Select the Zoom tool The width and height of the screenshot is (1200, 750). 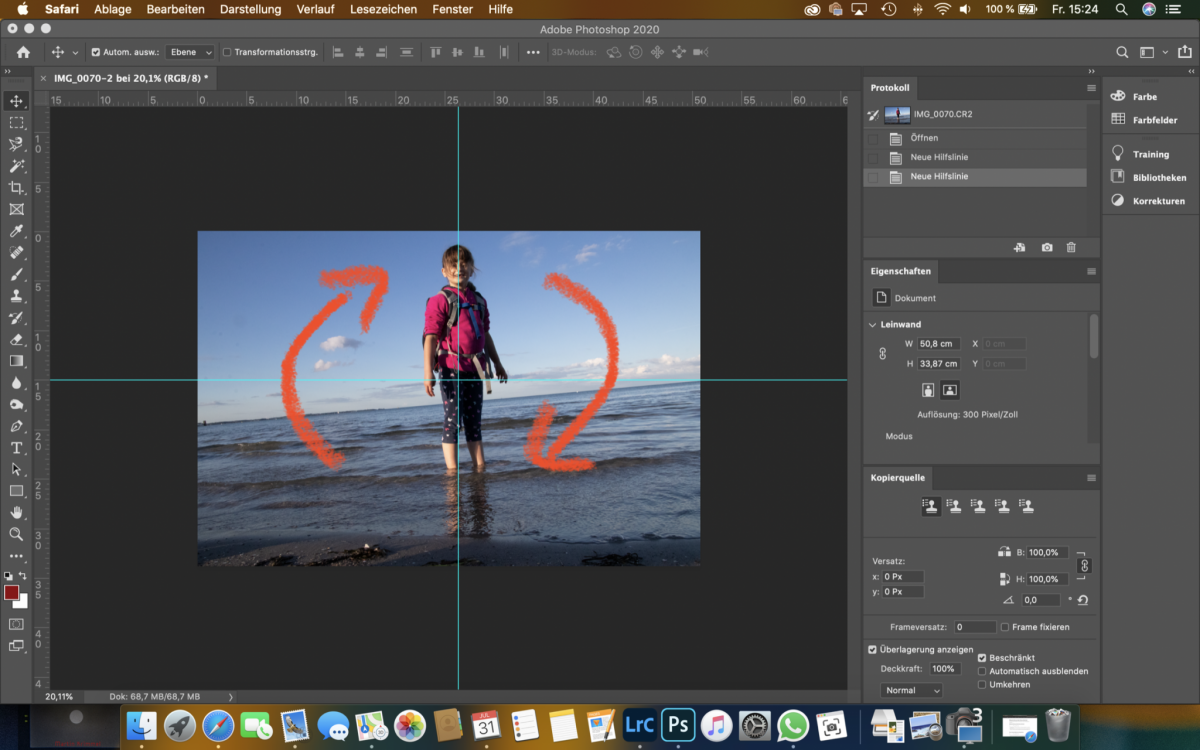(x=17, y=534)
